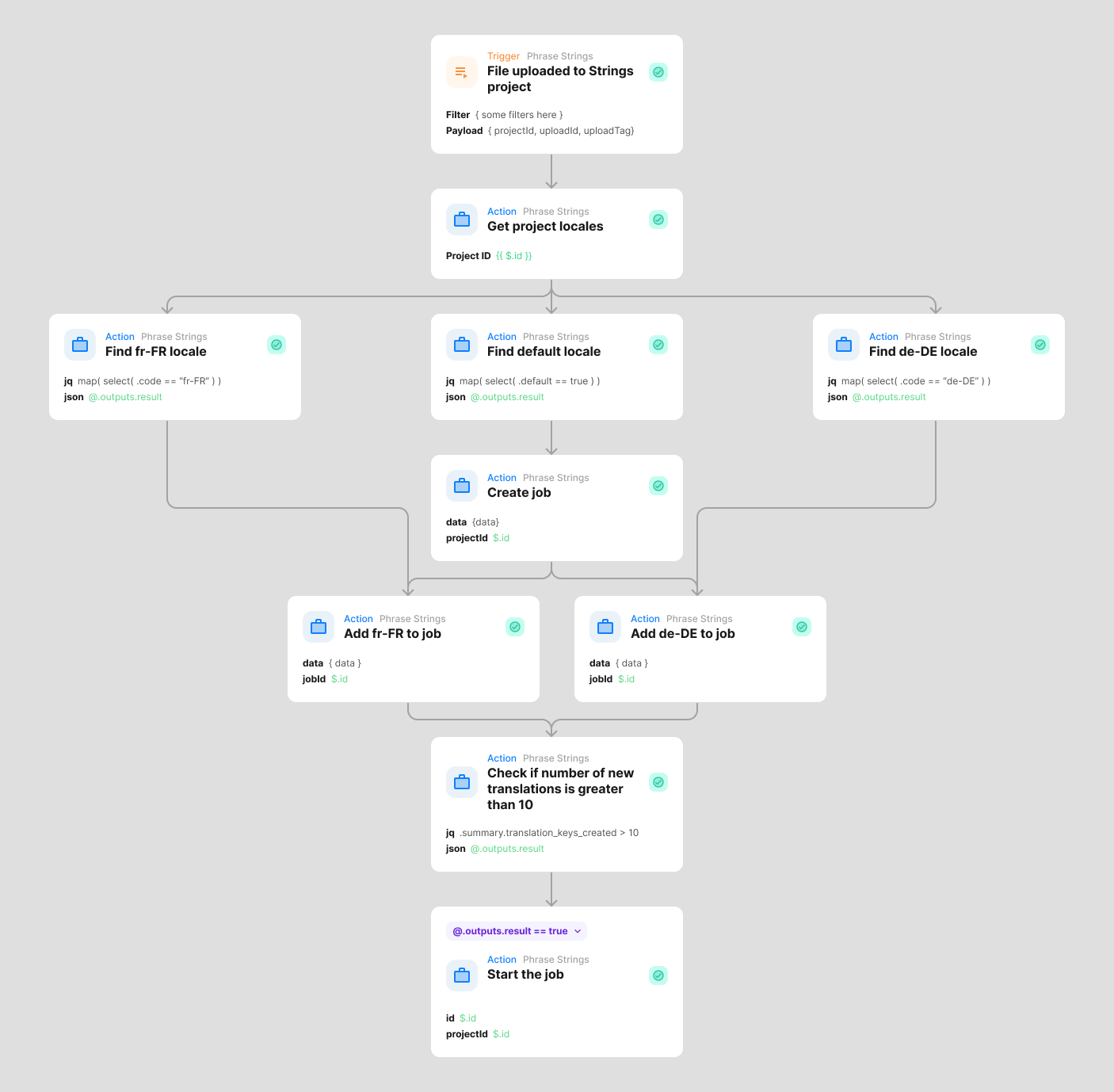Click the Trigger label on first card
Image resolution: width=1114 pixels, height=1092 pixels.
[x=503, y=56]
